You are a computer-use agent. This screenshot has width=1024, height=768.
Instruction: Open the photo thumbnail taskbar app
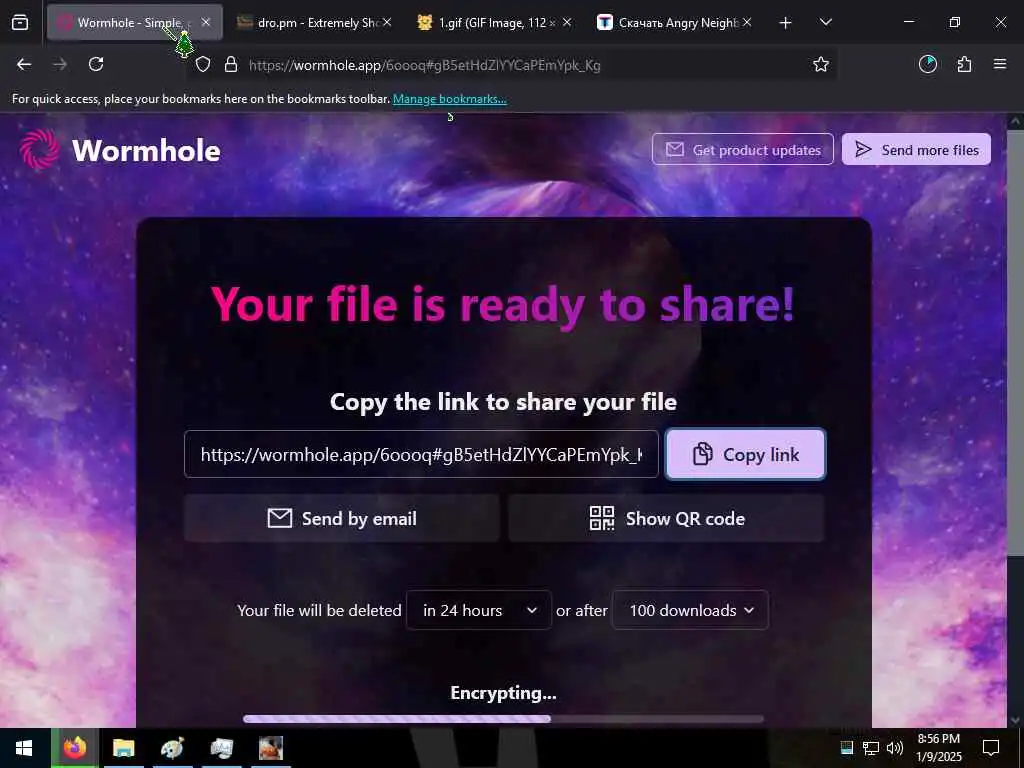(270, 748)
